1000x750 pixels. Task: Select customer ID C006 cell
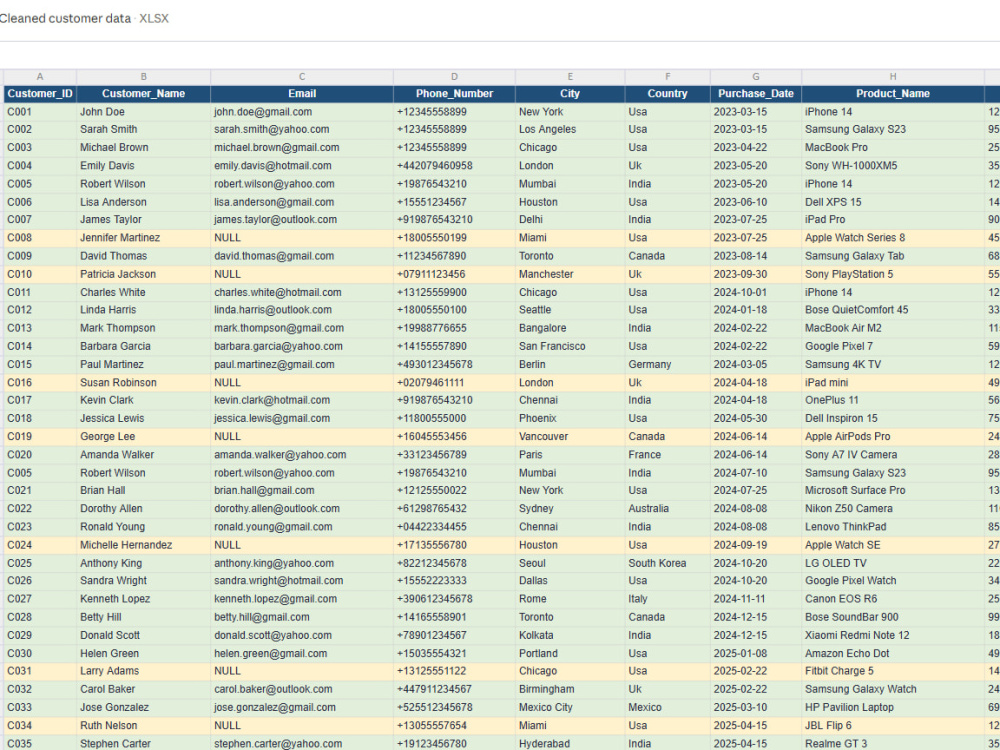(40, 202)
